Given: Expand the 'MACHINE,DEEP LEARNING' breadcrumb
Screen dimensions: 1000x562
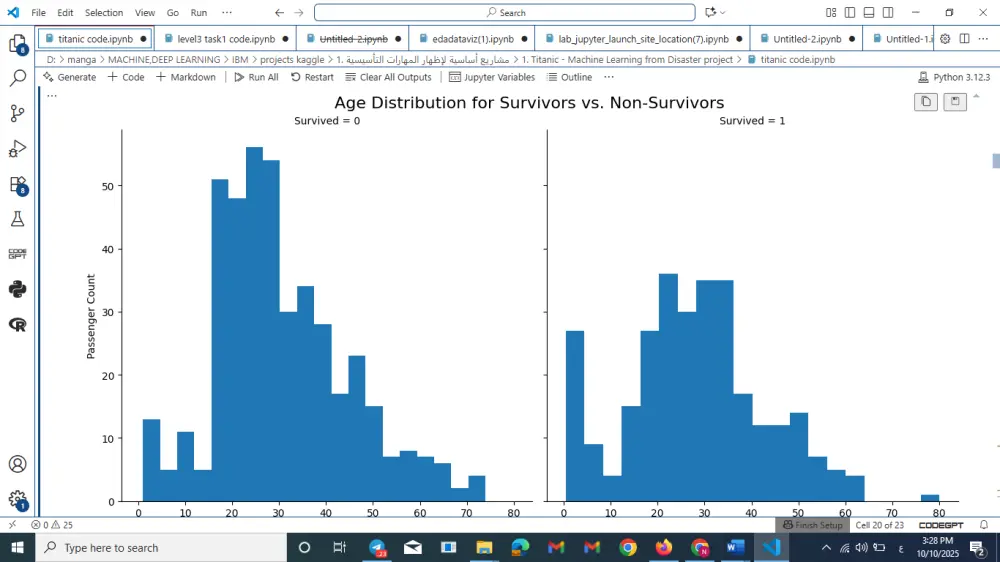Looking at the screenshot, I should click(164, 59).
